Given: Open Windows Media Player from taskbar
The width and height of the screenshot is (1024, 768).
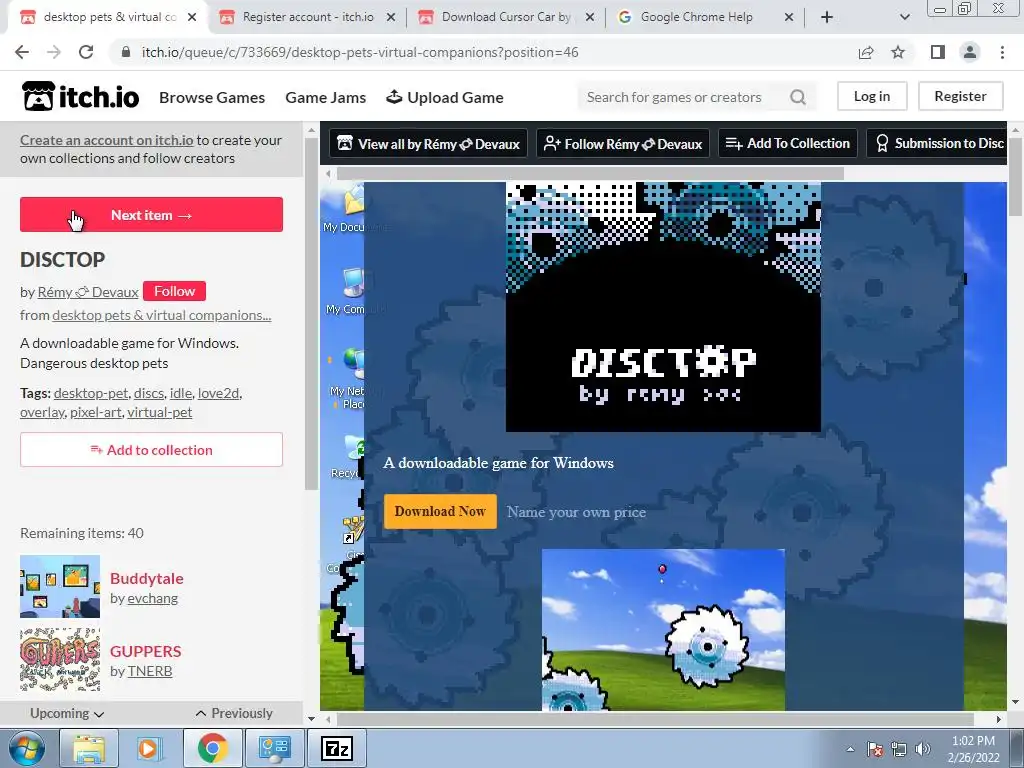Looking at the screenshot, I should coord(150,748).
